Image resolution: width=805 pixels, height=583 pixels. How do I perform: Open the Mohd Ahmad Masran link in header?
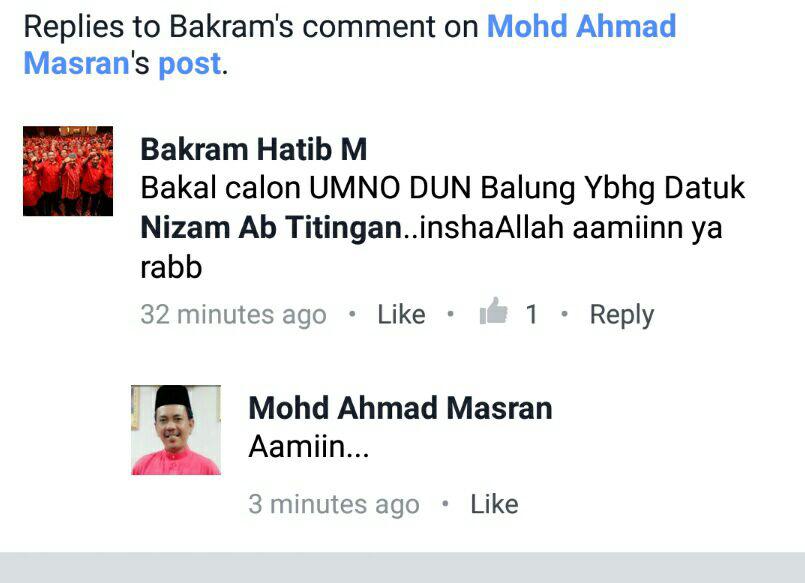click(x=581, y=27)
